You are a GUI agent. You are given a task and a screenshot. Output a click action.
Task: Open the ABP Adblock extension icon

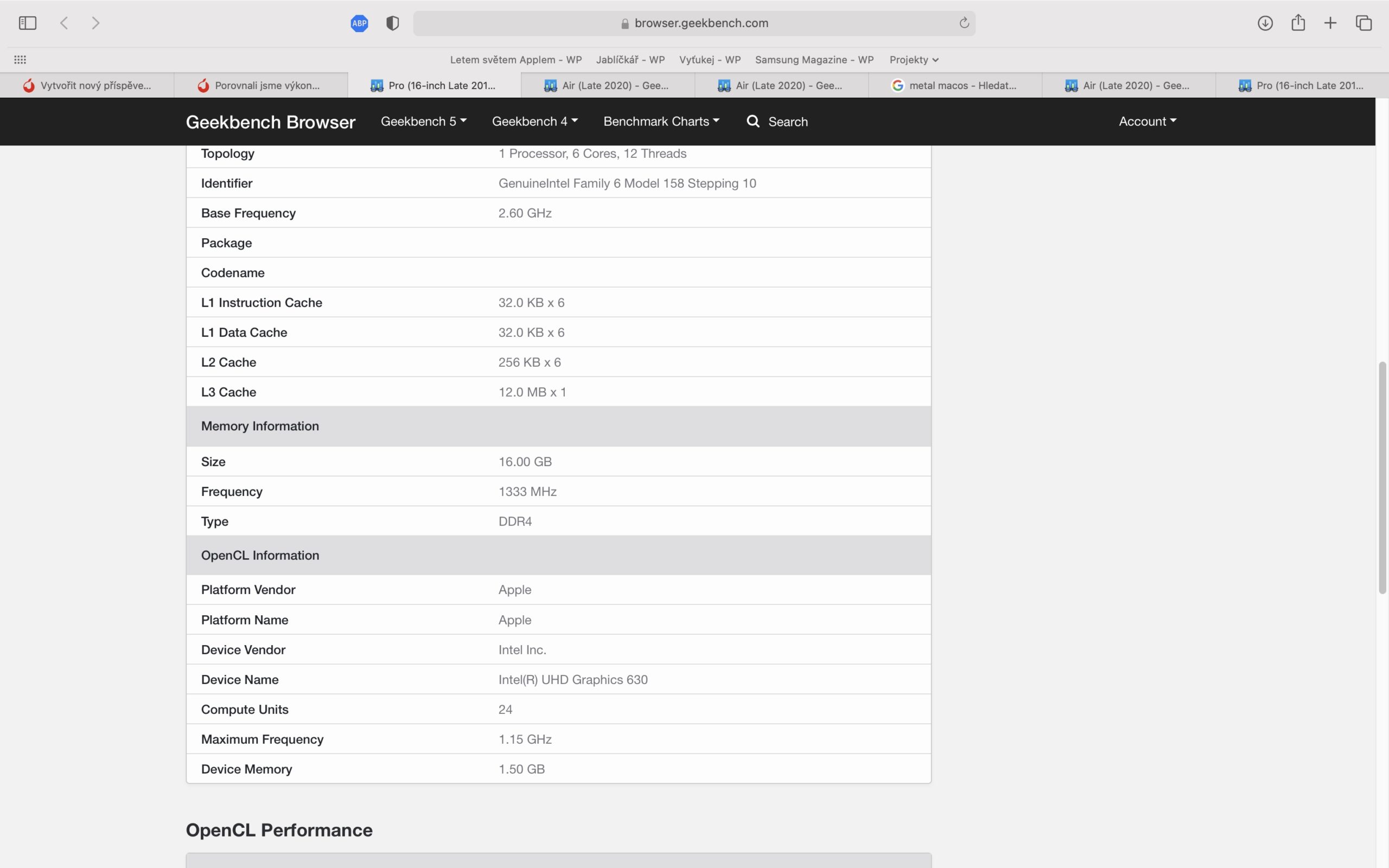tap(359, 23)
